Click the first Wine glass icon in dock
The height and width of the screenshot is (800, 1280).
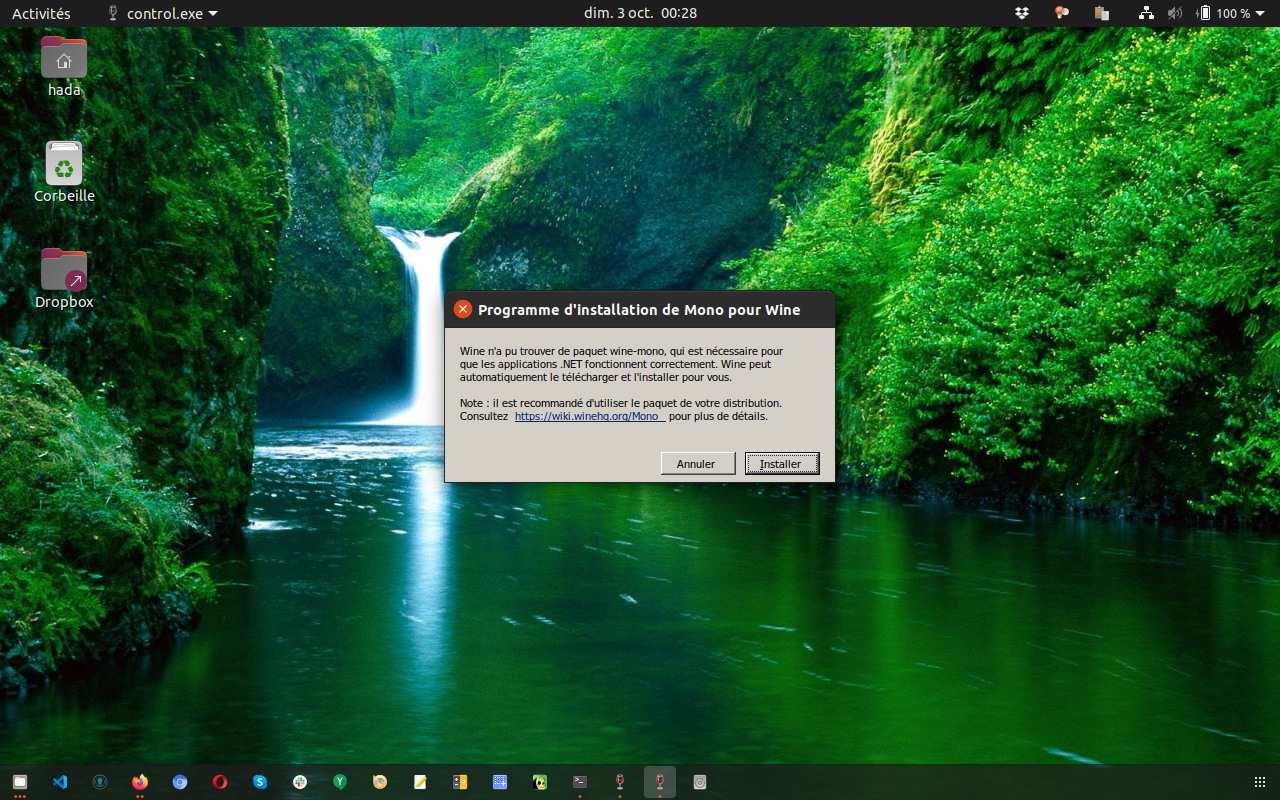click(620, 782)
